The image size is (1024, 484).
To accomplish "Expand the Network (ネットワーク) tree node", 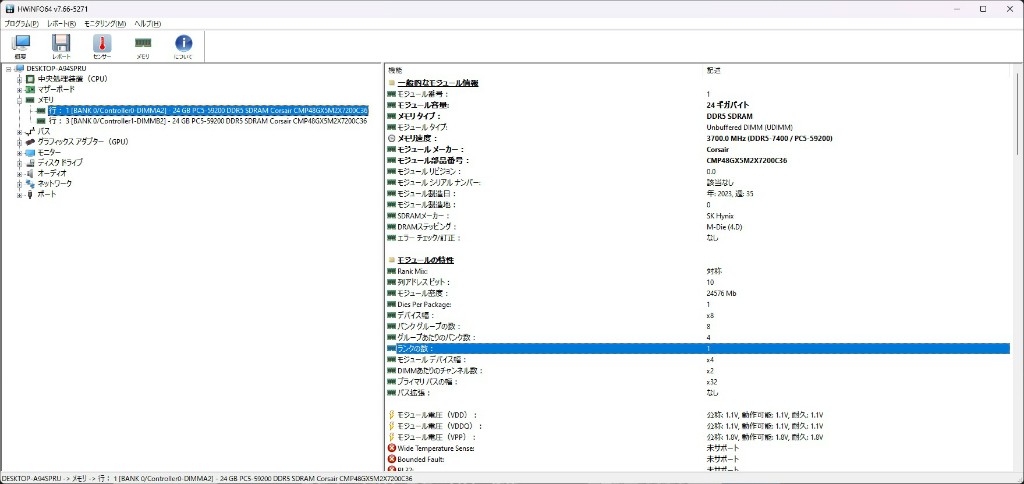I will 19,184.
